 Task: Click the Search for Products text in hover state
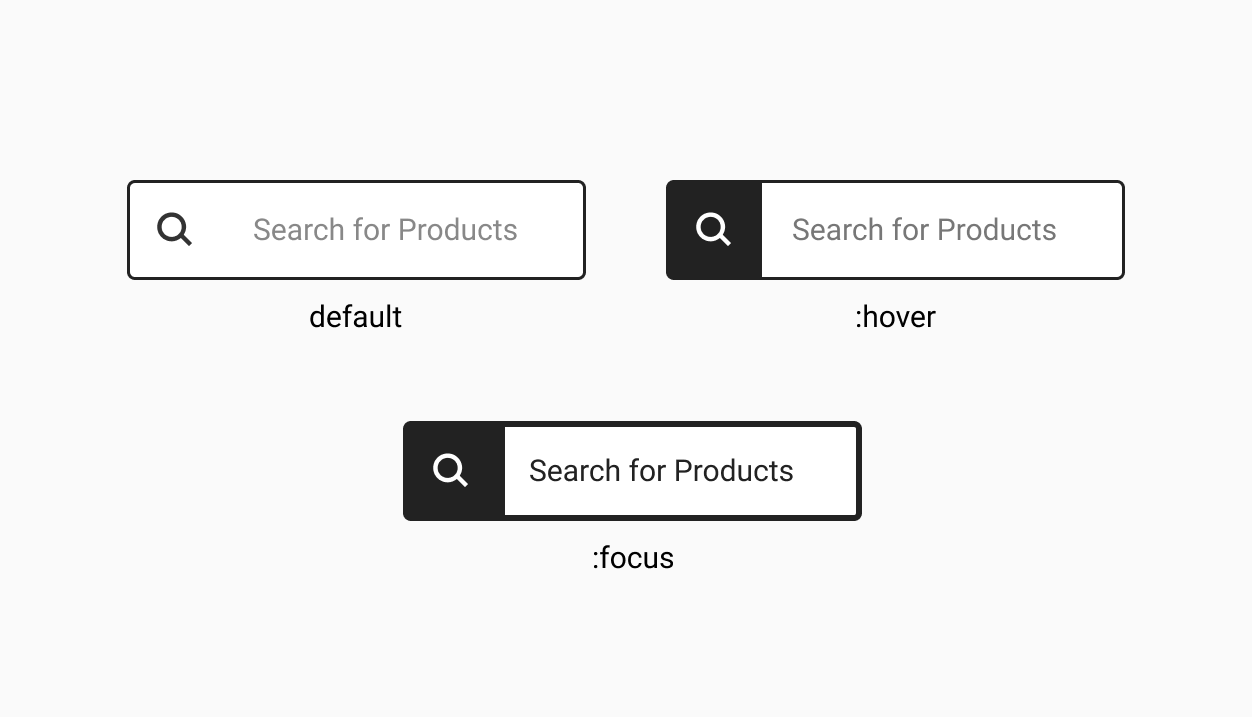[x=924, y=229]
